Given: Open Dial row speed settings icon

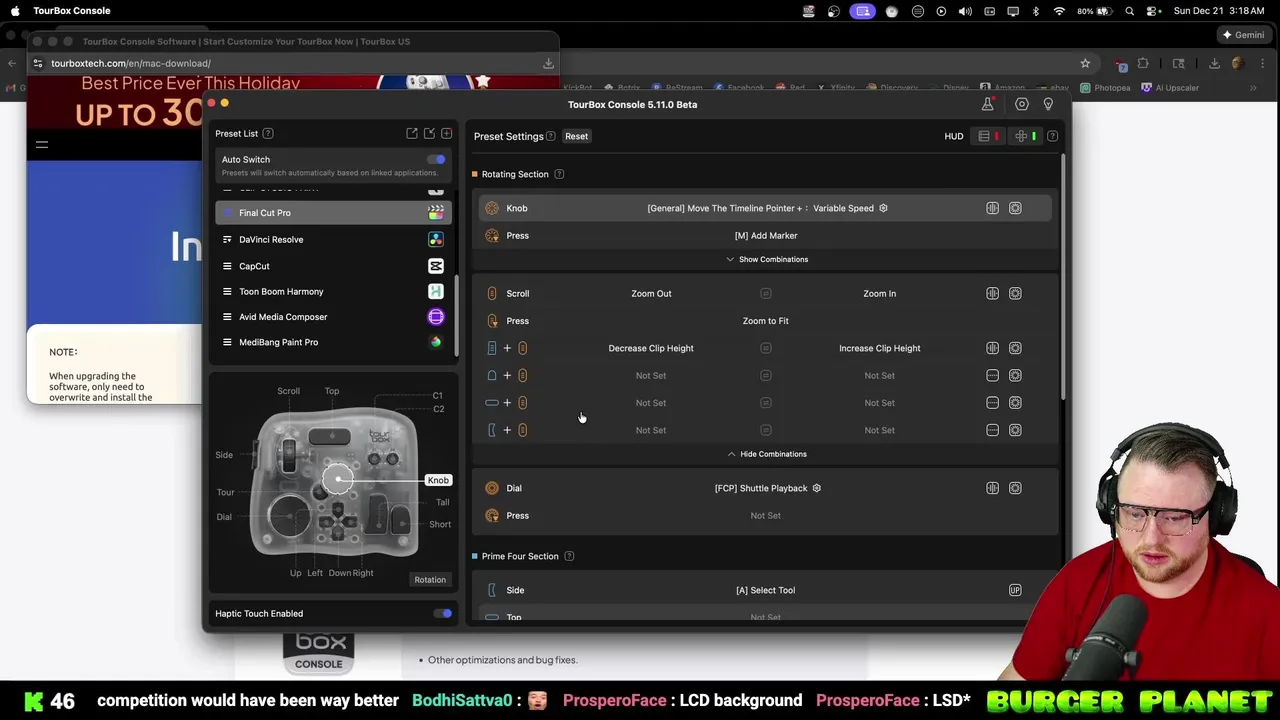Looking at the screenshot, I should point(1015,488).
